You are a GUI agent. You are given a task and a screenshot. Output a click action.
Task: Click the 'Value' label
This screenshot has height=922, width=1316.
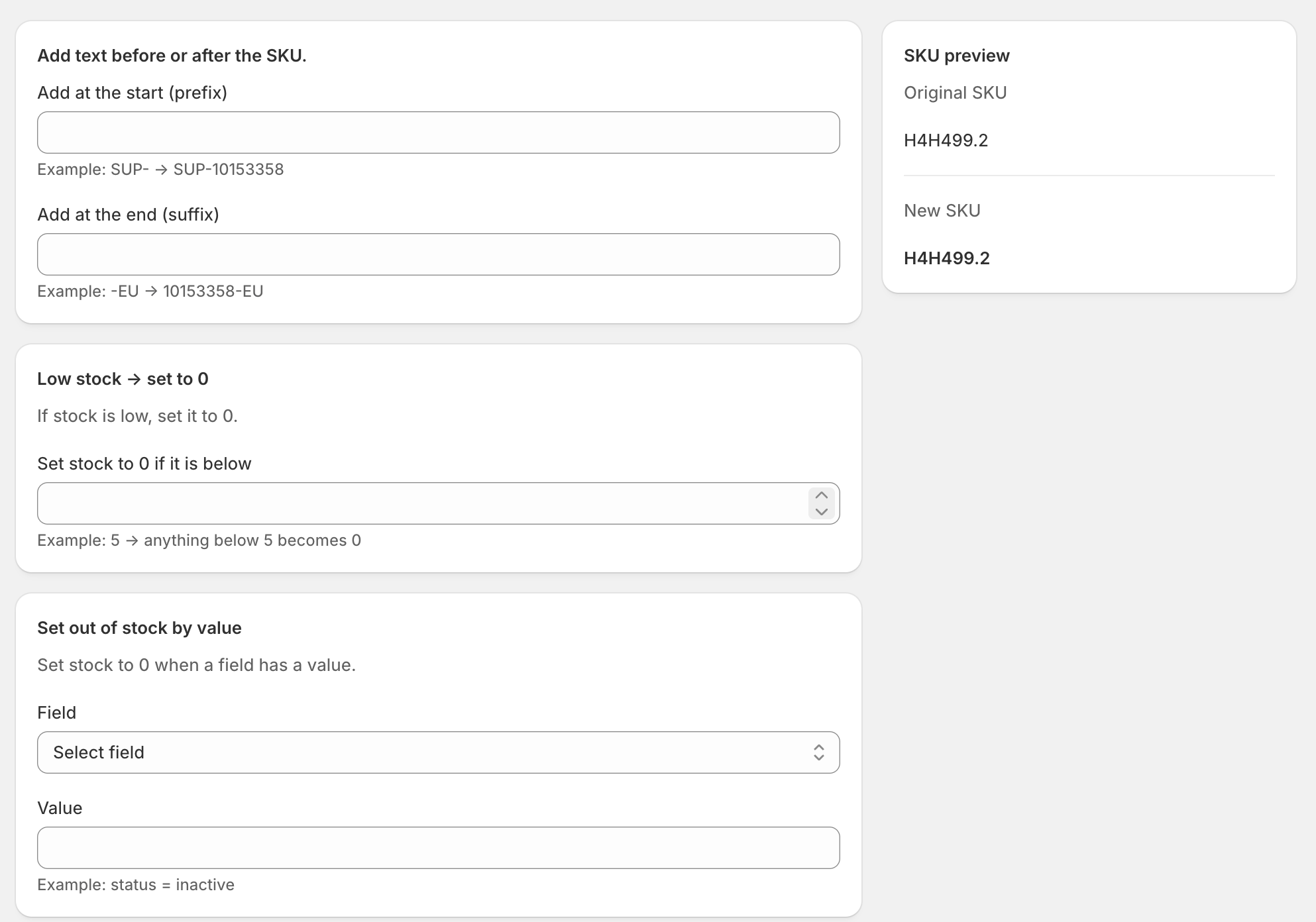tap(60, 808)
